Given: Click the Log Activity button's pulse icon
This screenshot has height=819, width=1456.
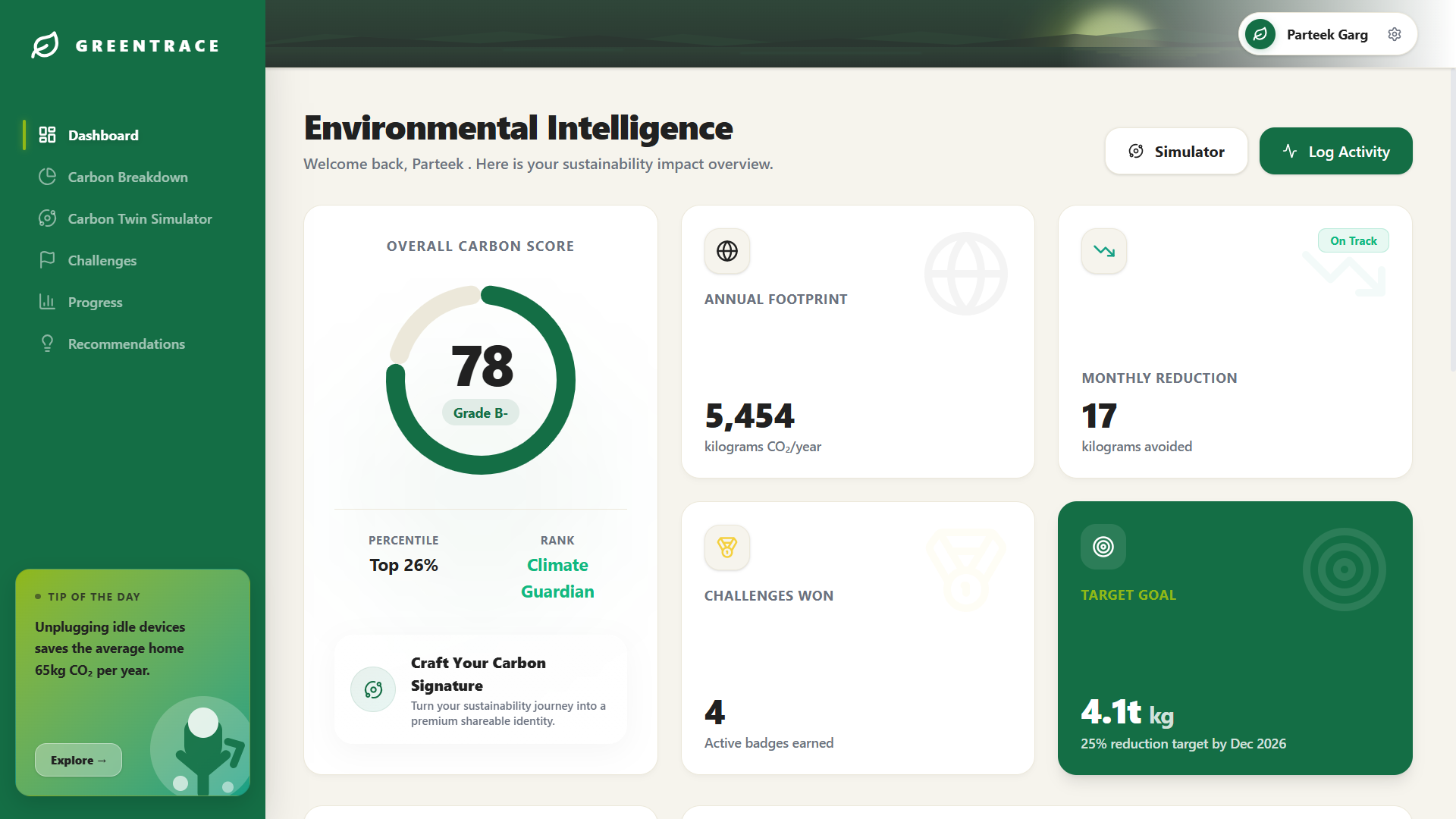Looking at the screenshot, I should point(1290,151).
